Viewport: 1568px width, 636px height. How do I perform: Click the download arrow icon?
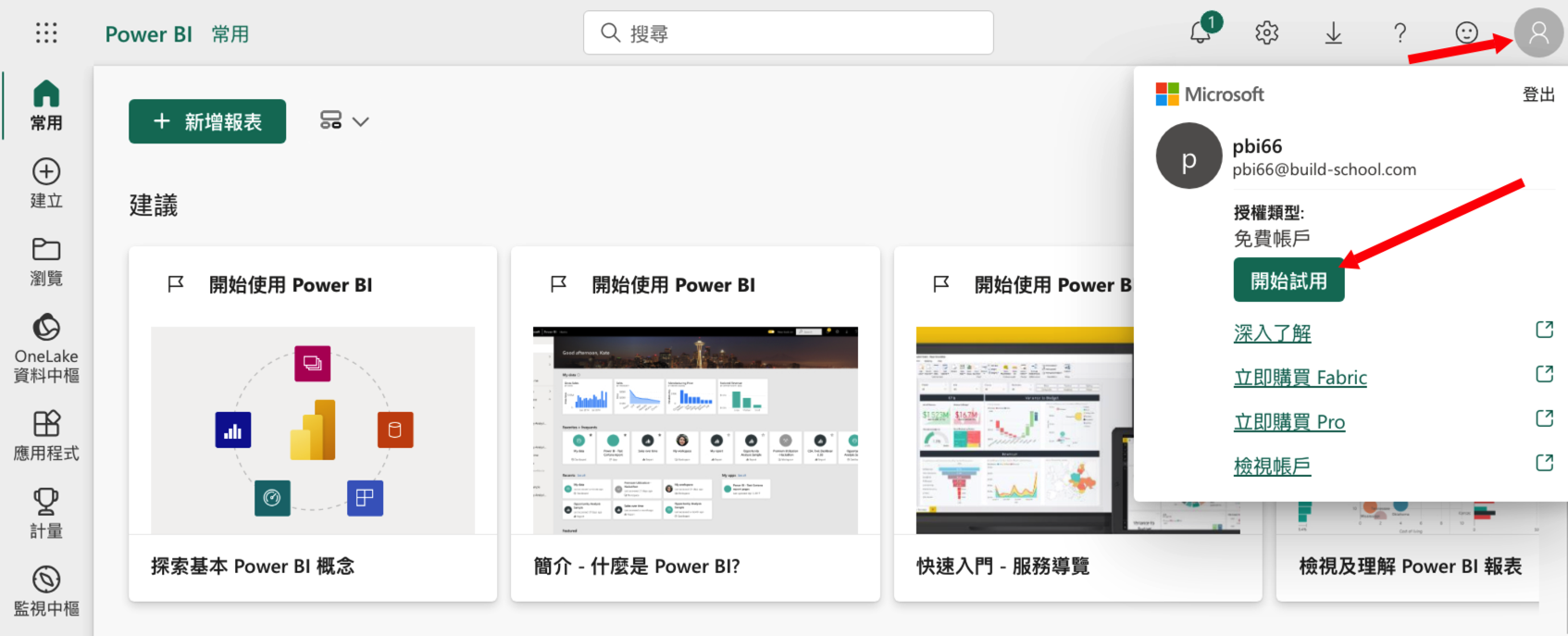(1334, 33)
